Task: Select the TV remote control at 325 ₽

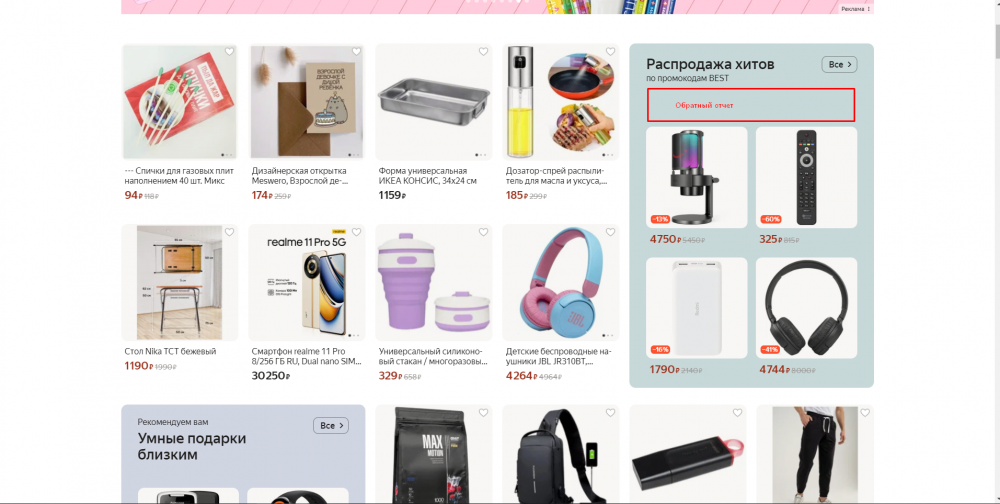Action: pyautogui.click(x=806, y=177)
